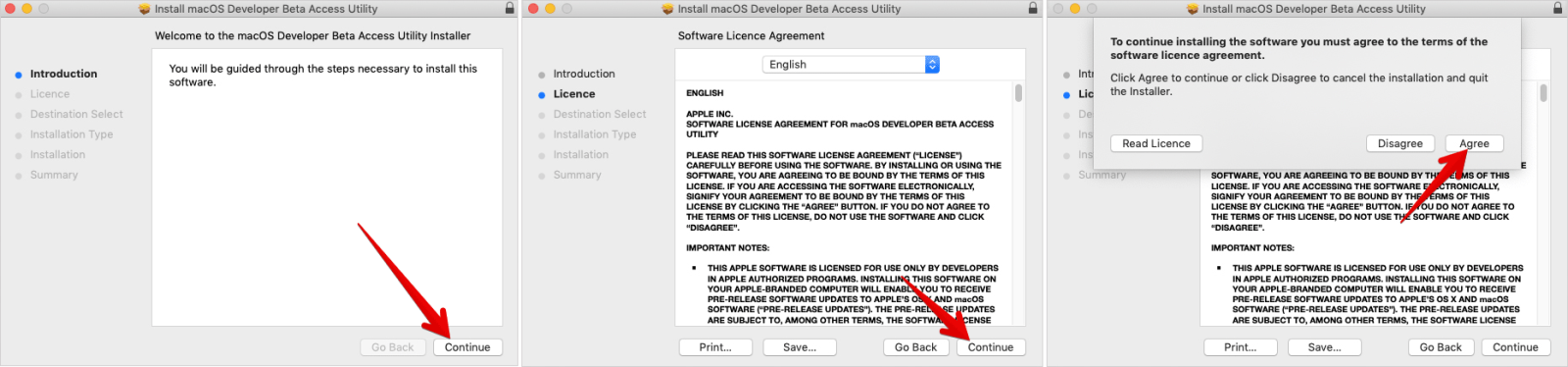Click the lock icon in the Licence Agreement window title bar
The image size is (1568, 367).
[x=1033, y=8]
